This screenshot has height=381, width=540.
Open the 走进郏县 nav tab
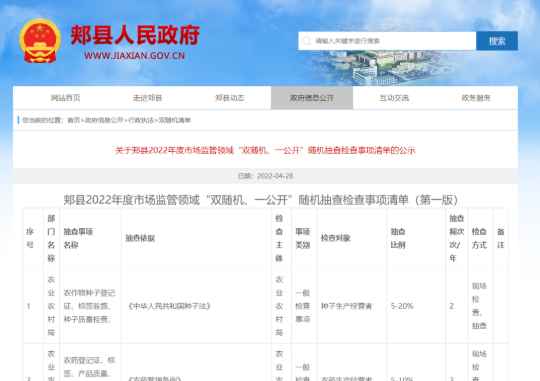(147, 98)
